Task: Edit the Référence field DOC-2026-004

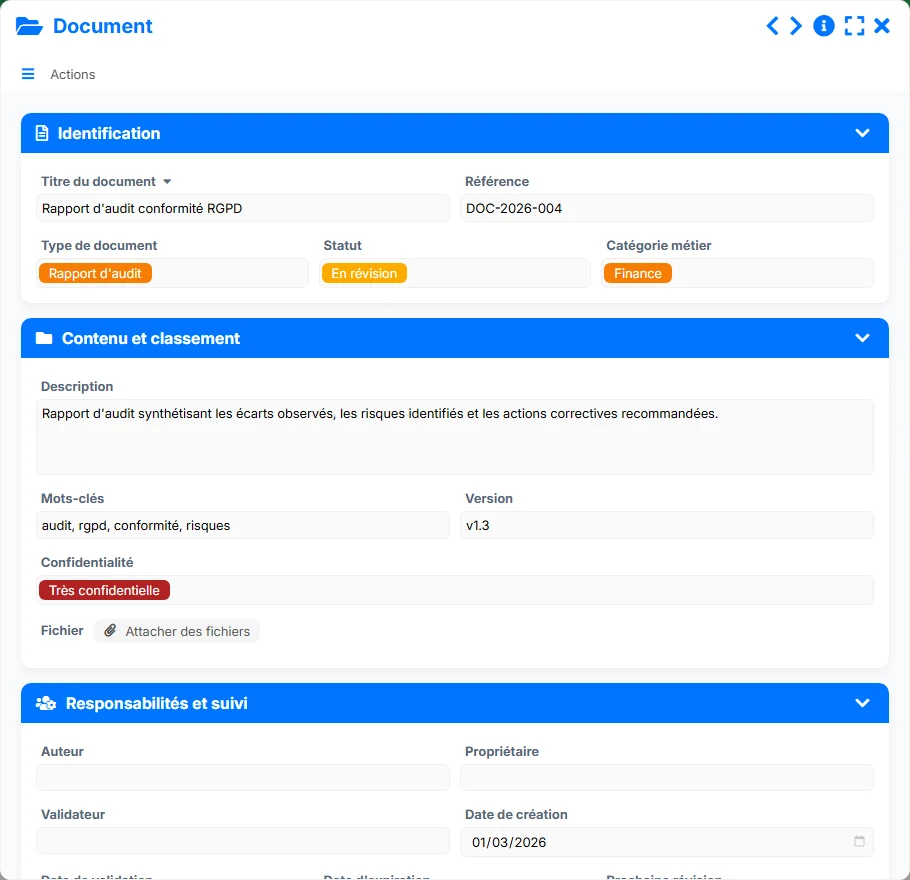Action: (666, 208)
